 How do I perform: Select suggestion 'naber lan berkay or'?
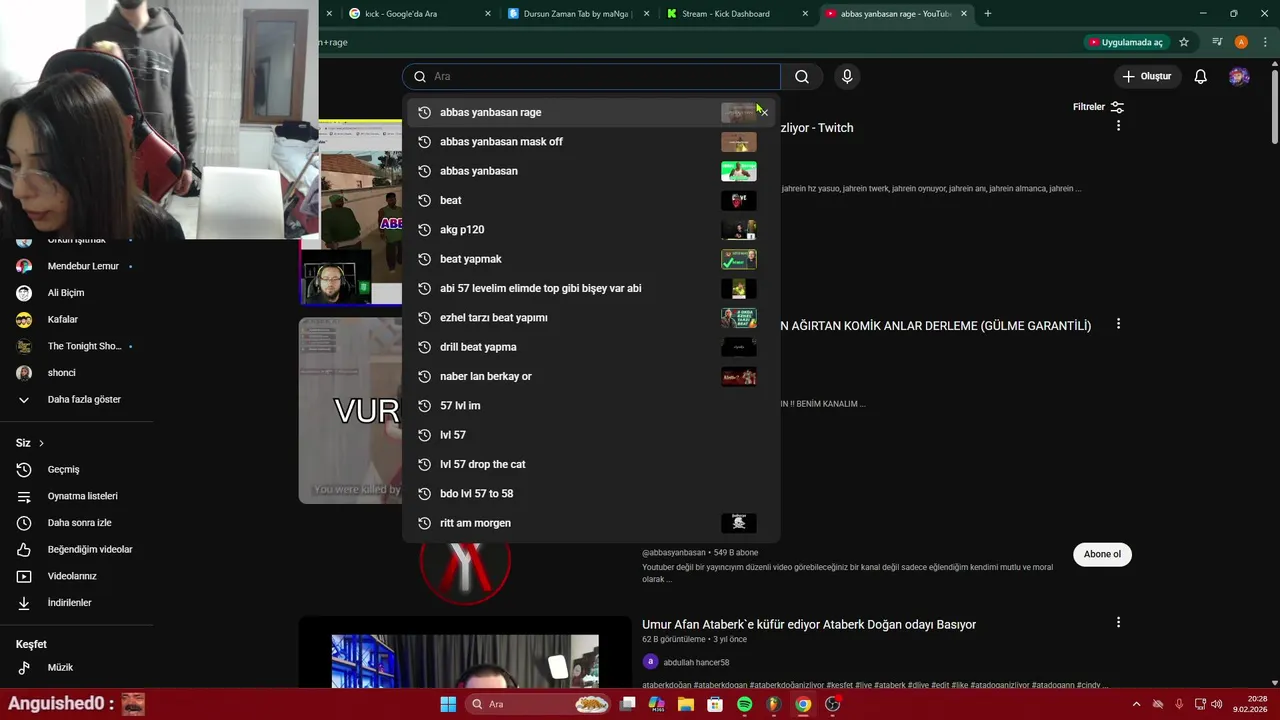pyautogui.click(x=591, y=377)
